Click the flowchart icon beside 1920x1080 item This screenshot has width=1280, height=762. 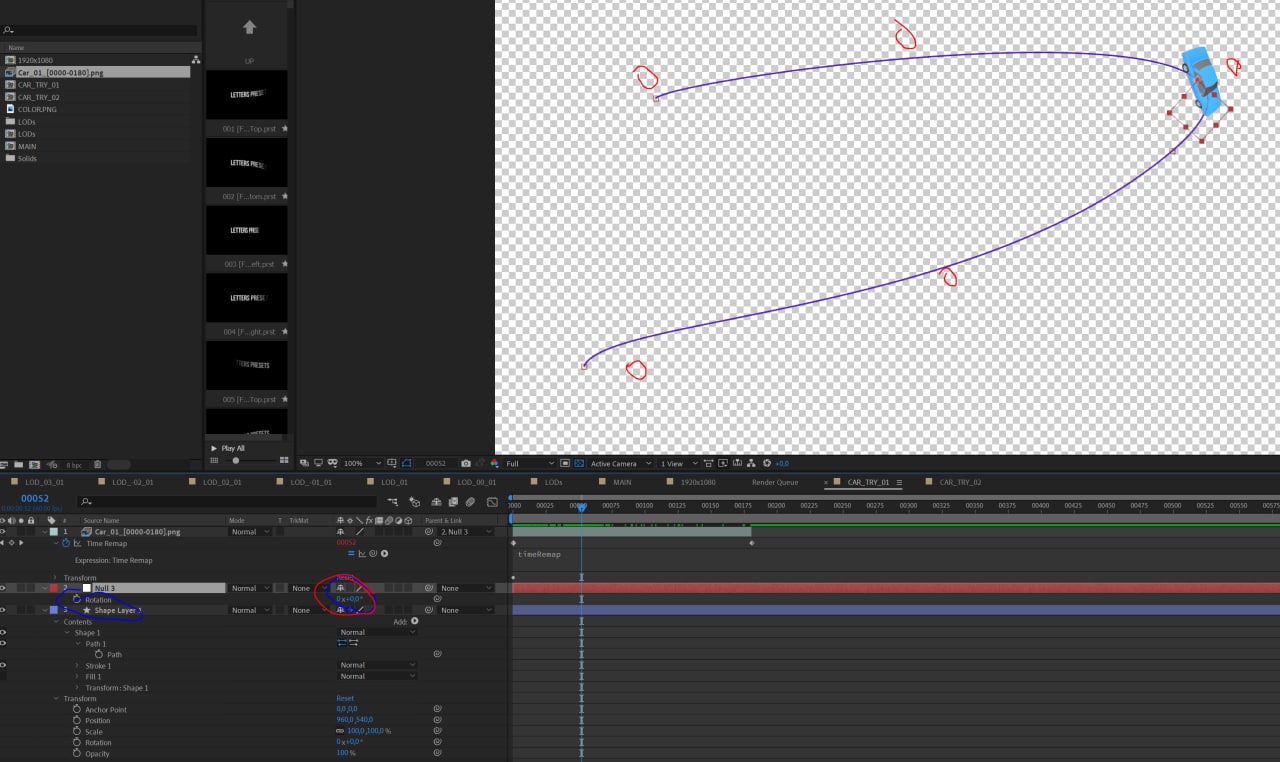tap(196, 60)
